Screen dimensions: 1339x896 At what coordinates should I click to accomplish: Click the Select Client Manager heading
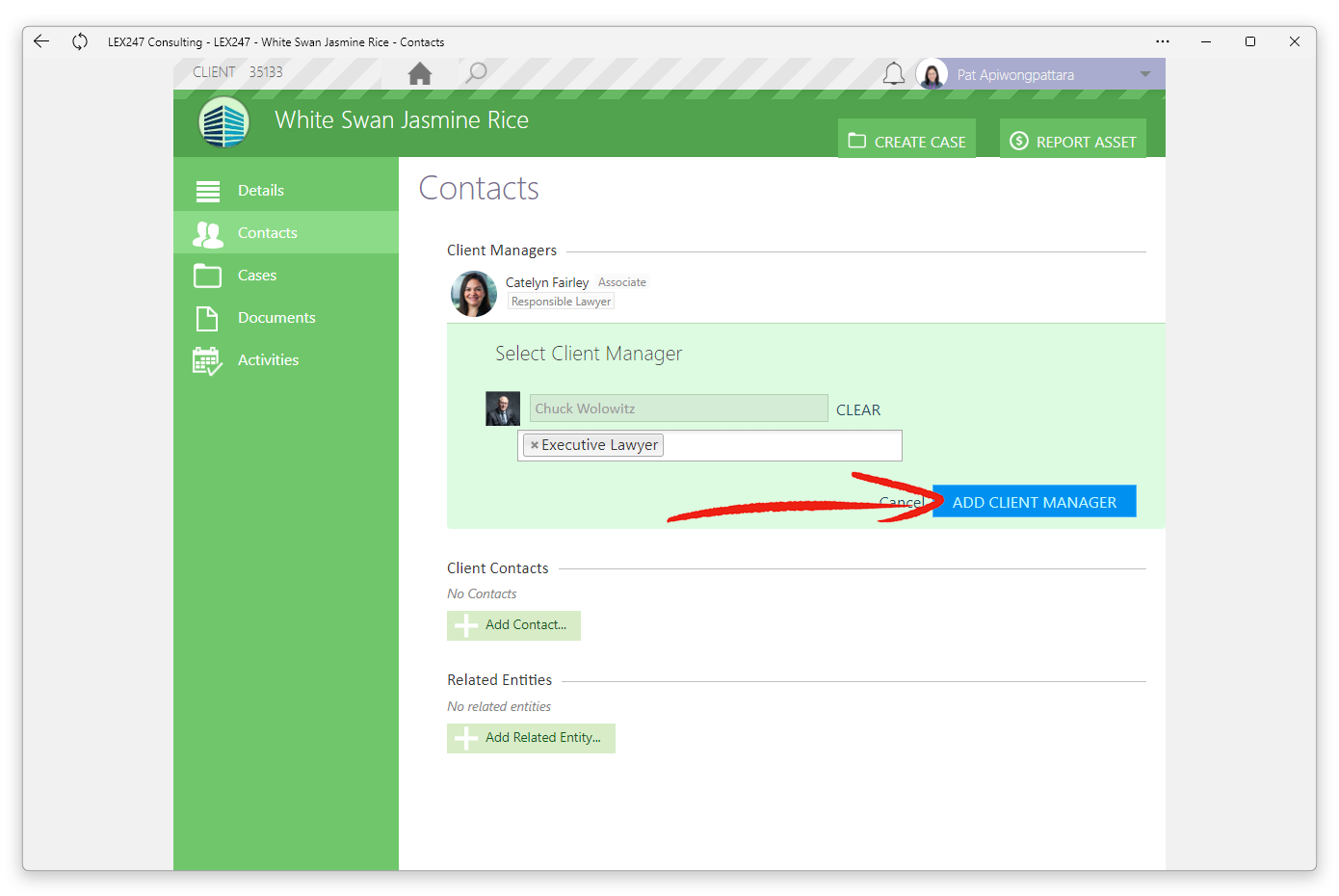[589, 354]
